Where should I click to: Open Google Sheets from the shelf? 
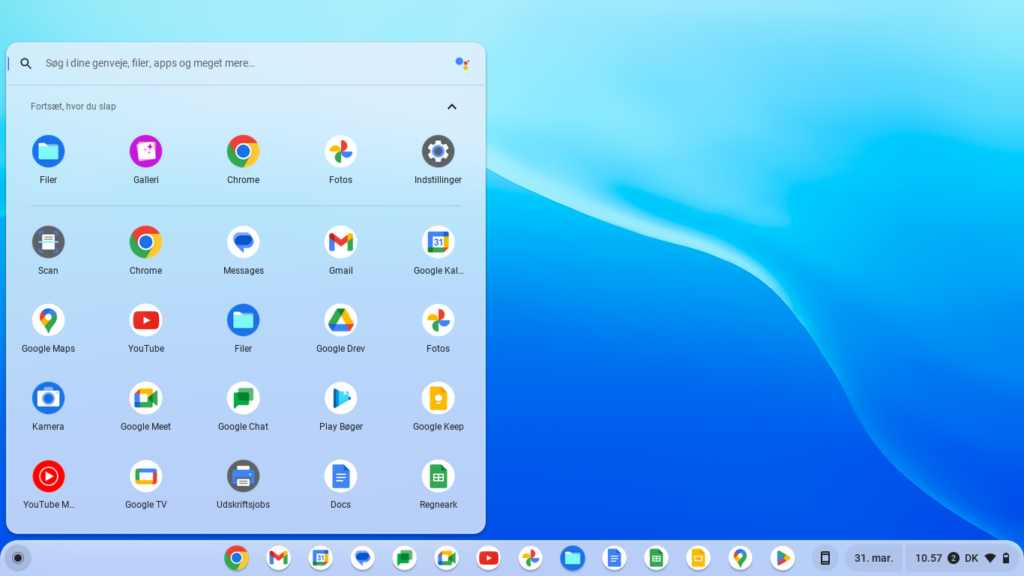point(656,558)
